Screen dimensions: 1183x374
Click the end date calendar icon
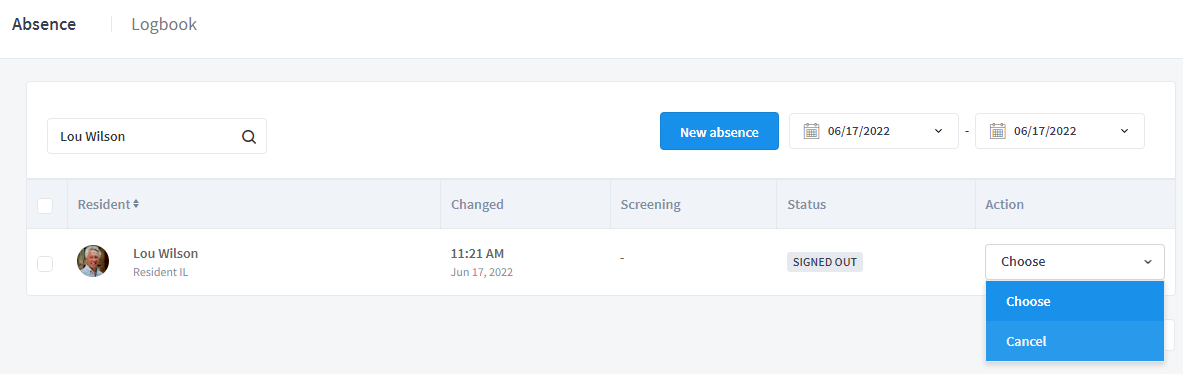pos(997,131)
